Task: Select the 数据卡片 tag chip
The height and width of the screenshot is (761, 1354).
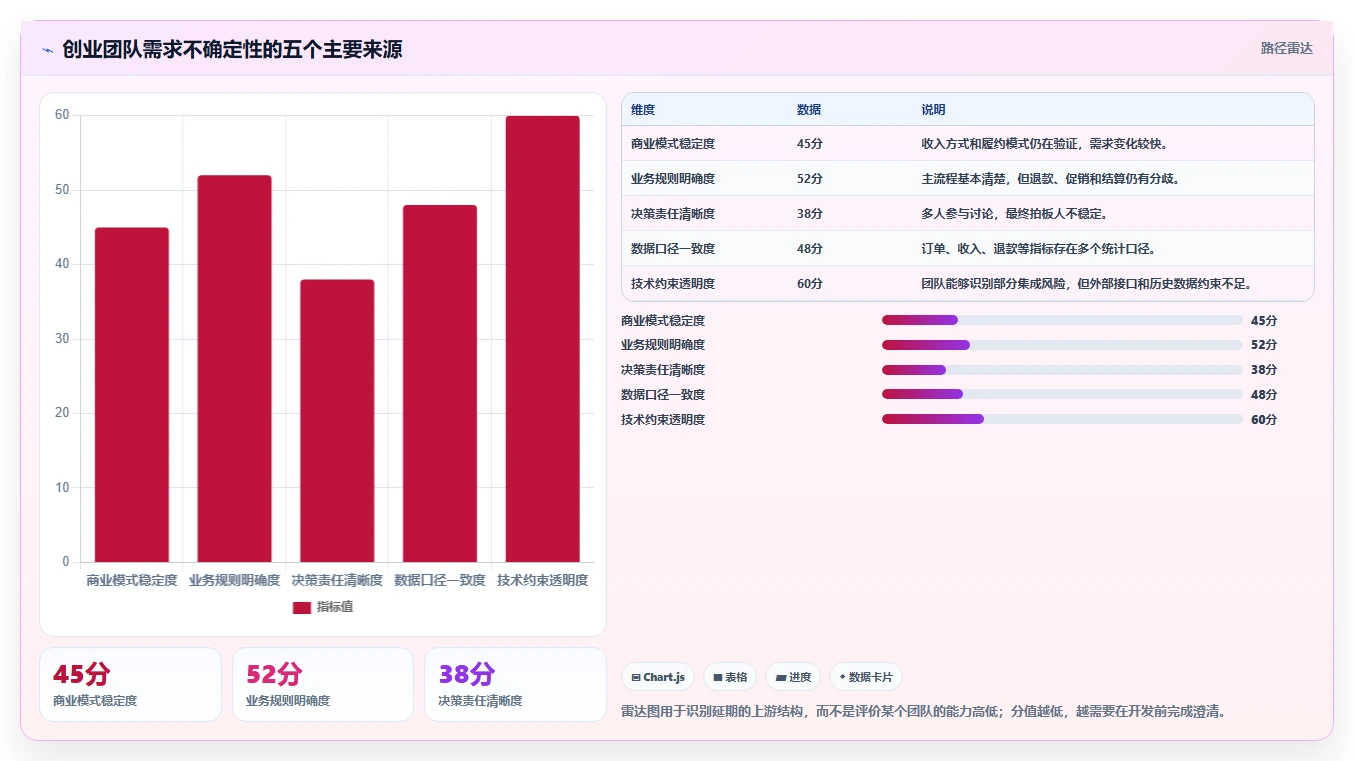Action: click(x=865, y=677)
